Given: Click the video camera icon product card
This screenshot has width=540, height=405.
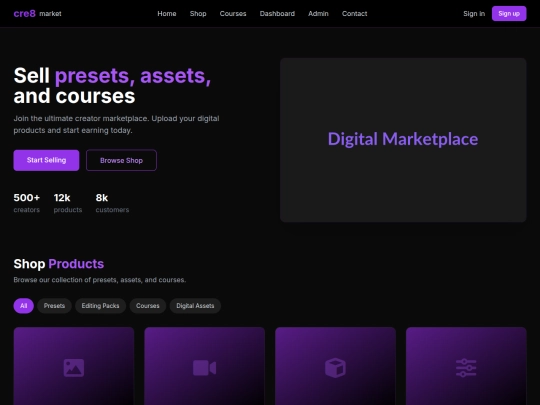Looking at the screenshot, I should [x=205, y=366].
